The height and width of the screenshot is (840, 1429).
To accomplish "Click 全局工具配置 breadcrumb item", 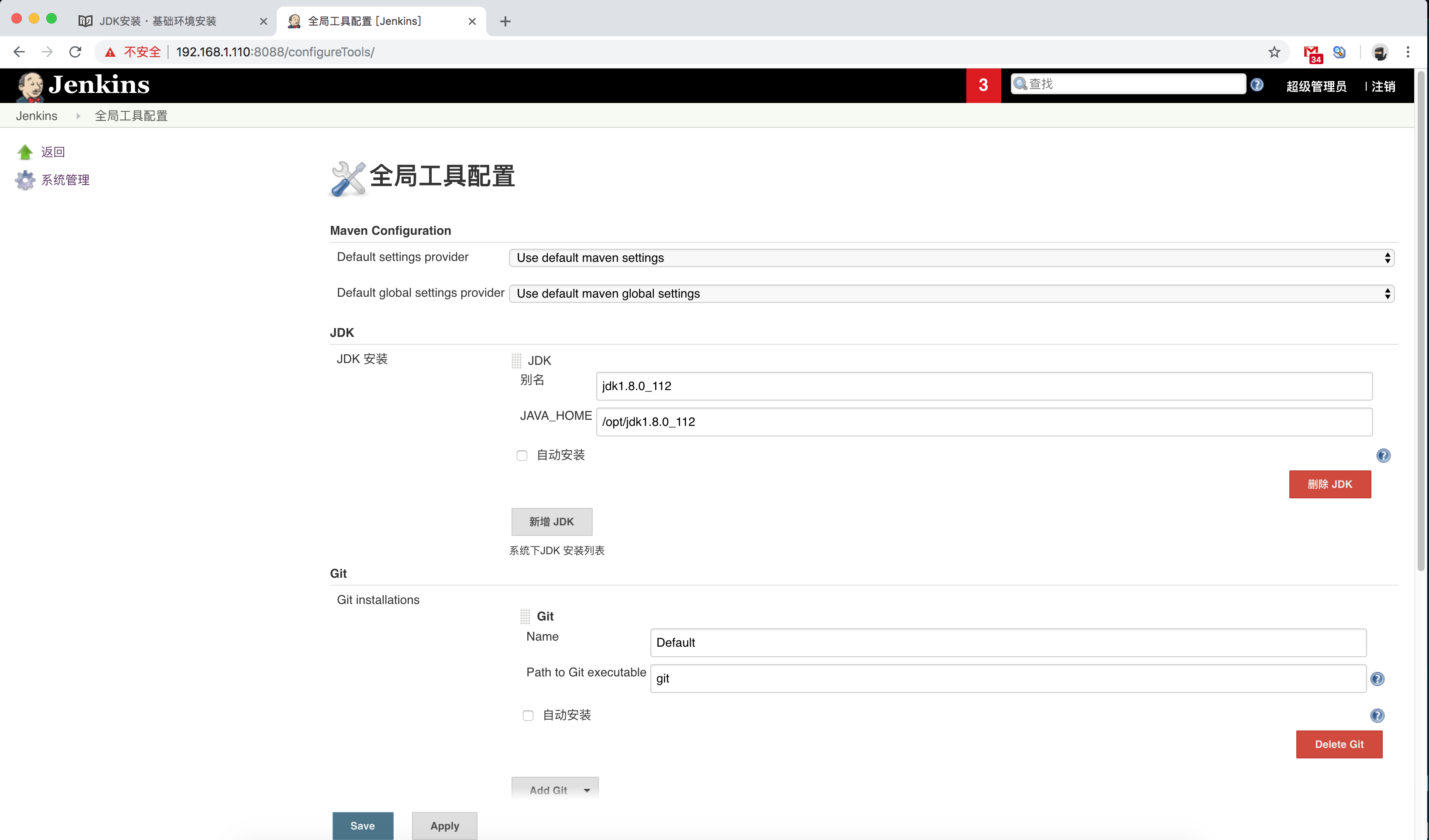I will [x=131, y=116].
